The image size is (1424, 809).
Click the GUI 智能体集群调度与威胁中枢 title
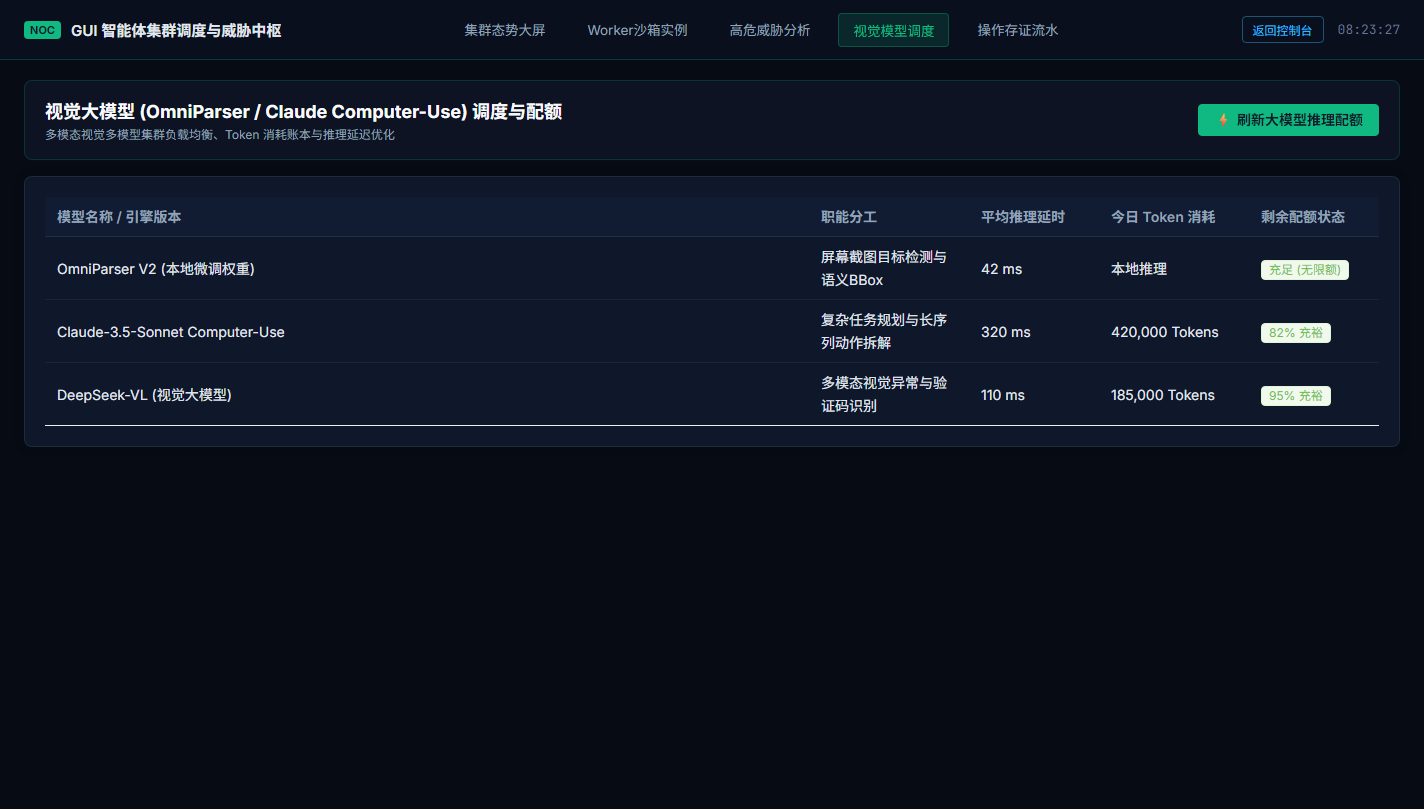point(176,31)
